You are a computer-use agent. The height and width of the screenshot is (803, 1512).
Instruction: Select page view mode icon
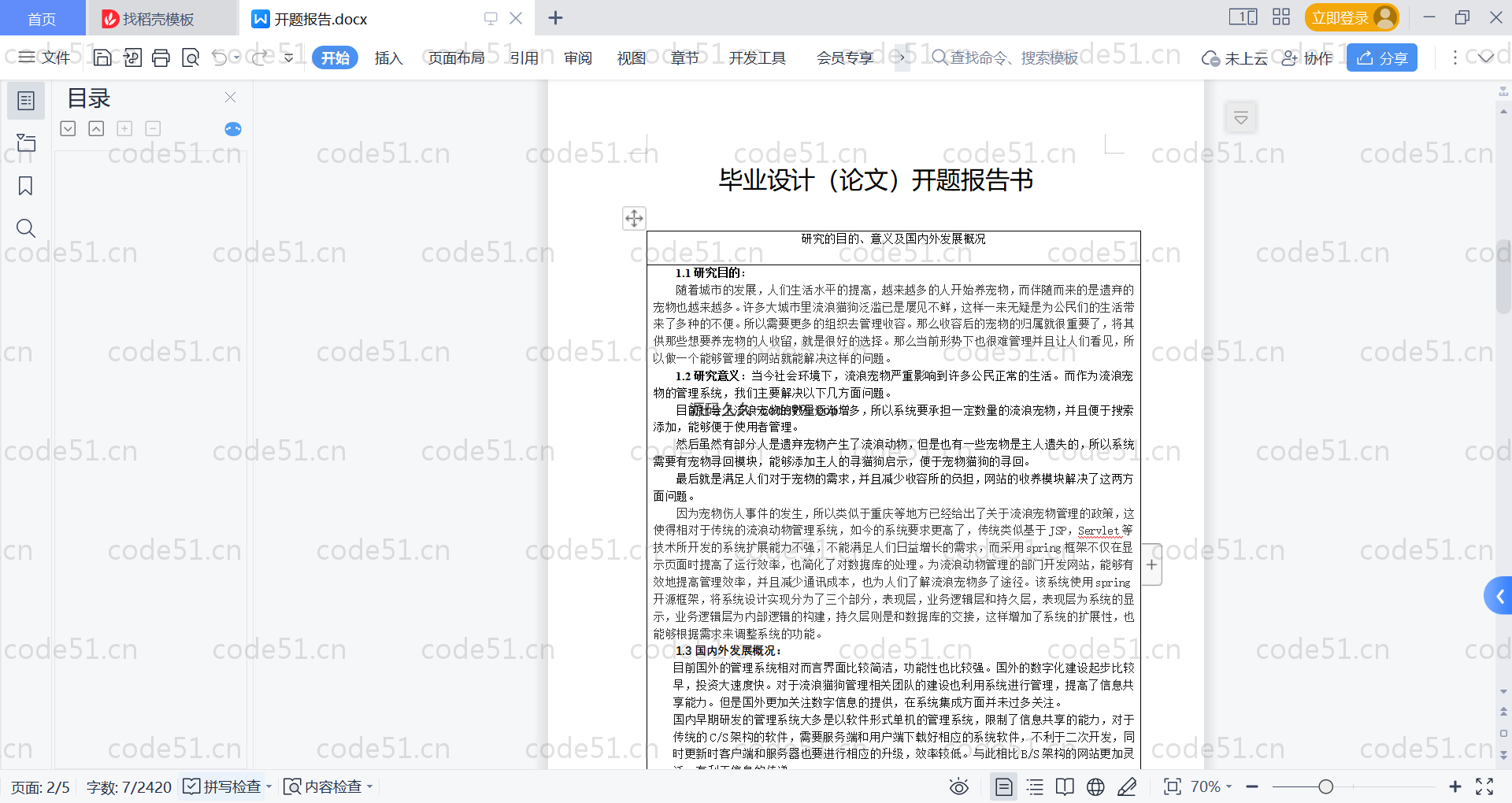[x=1004, y=786]
